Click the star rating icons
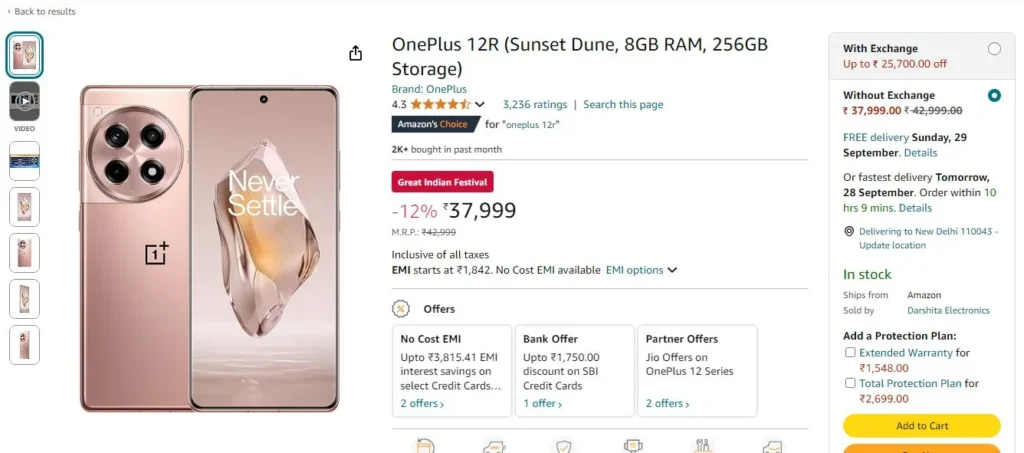 coord(440,104)
